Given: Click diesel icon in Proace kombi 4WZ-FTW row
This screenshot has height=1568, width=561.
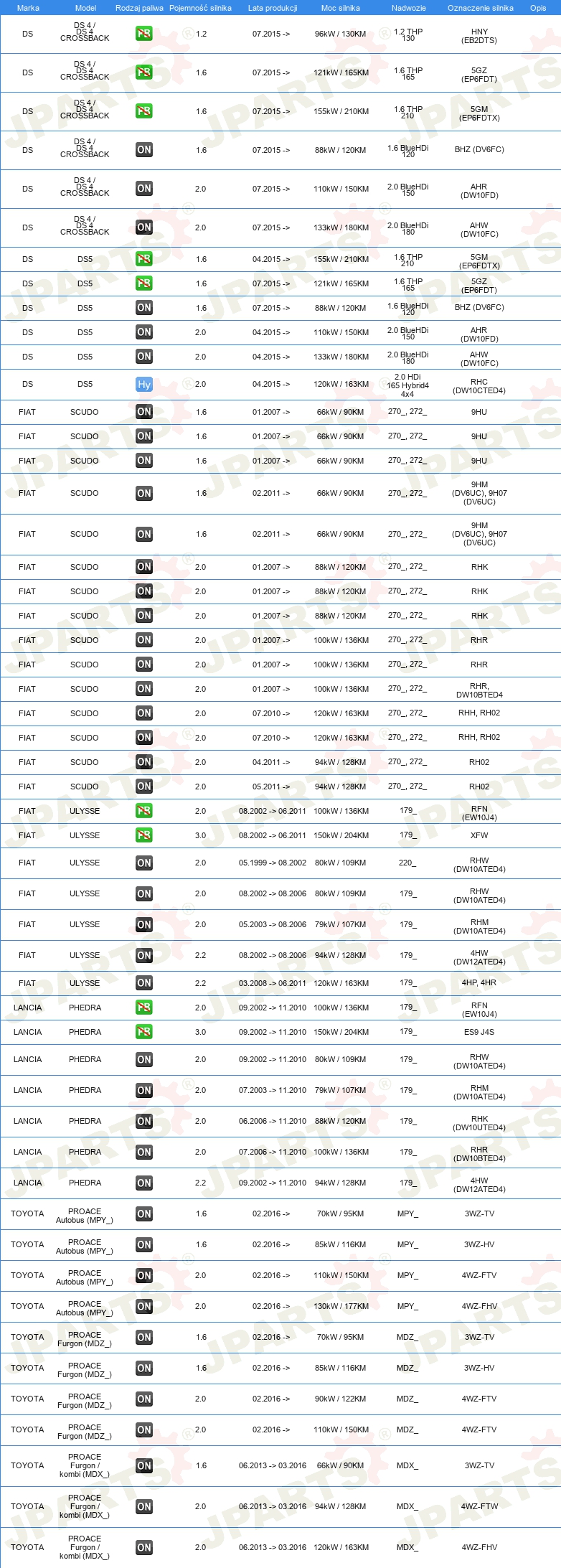Looking at the screenshot, I should 144,1507.
